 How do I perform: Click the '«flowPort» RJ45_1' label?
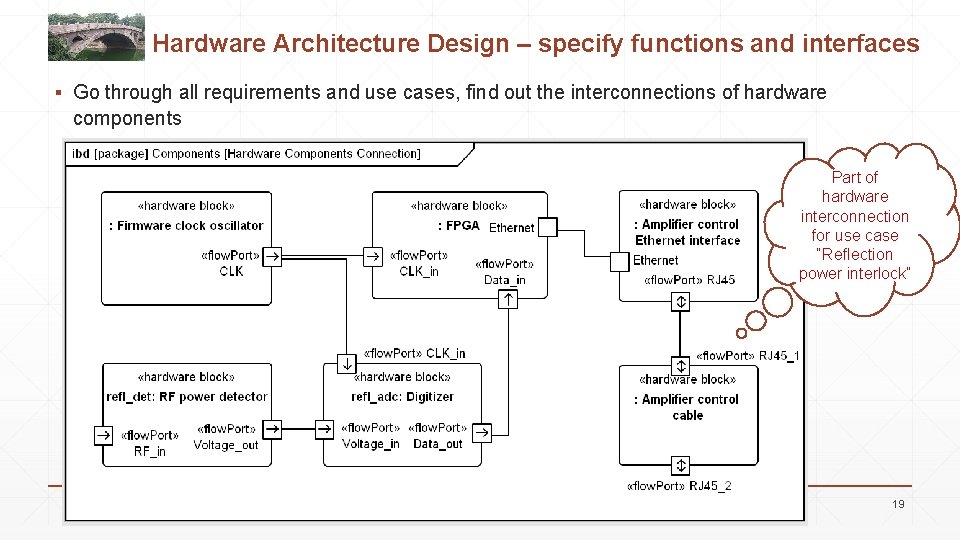point(748,355)
